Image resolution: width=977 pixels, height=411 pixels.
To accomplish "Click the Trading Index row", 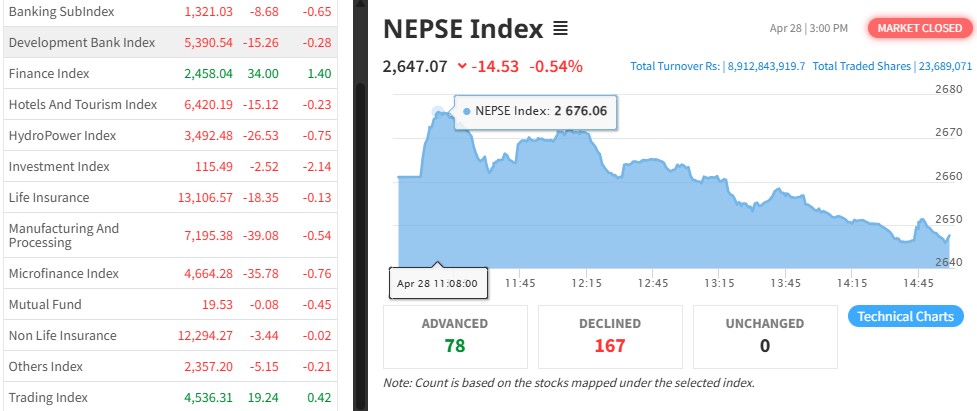I will point(170,397).
